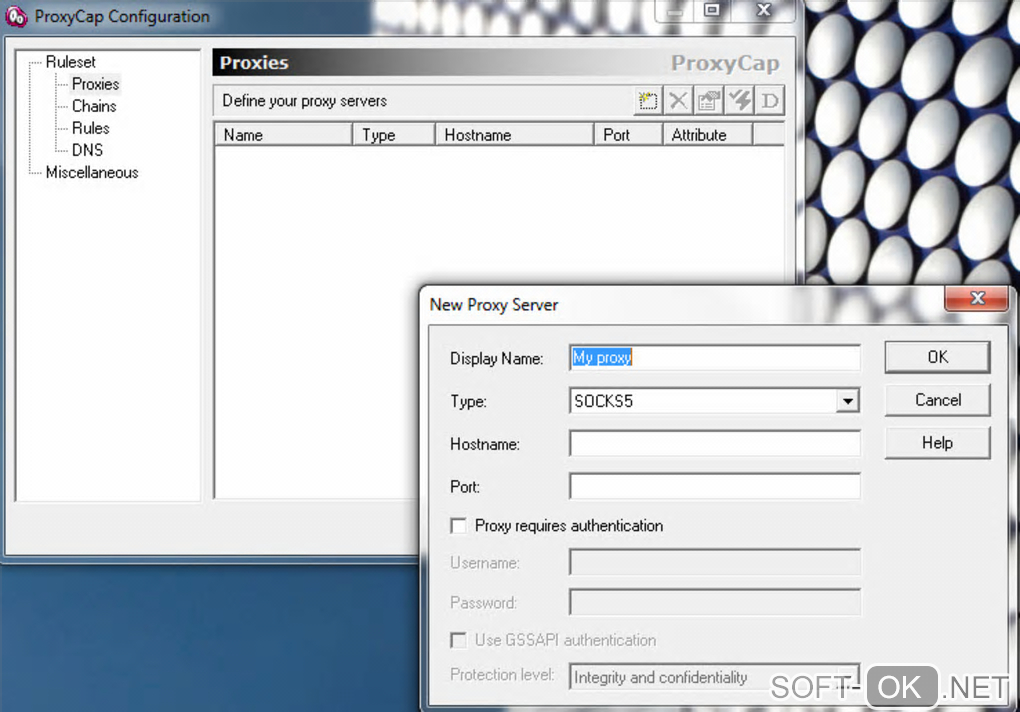Click the OK button in New Proxy Server
Image resolution: width=1020 pixels, height=712 pixels.
(937, 357)
